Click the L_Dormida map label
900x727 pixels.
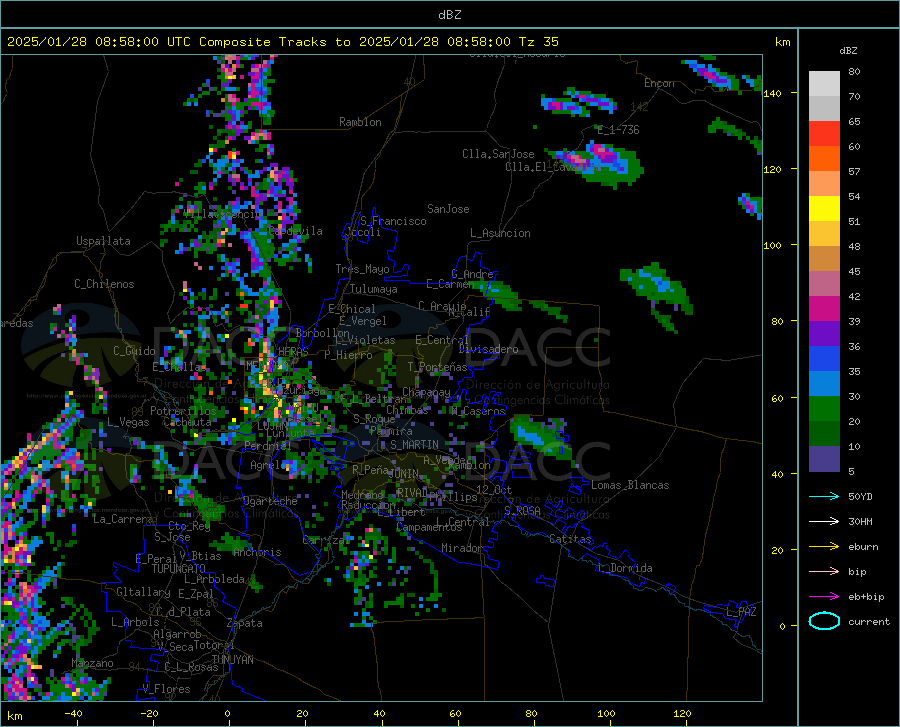[624, 568]
